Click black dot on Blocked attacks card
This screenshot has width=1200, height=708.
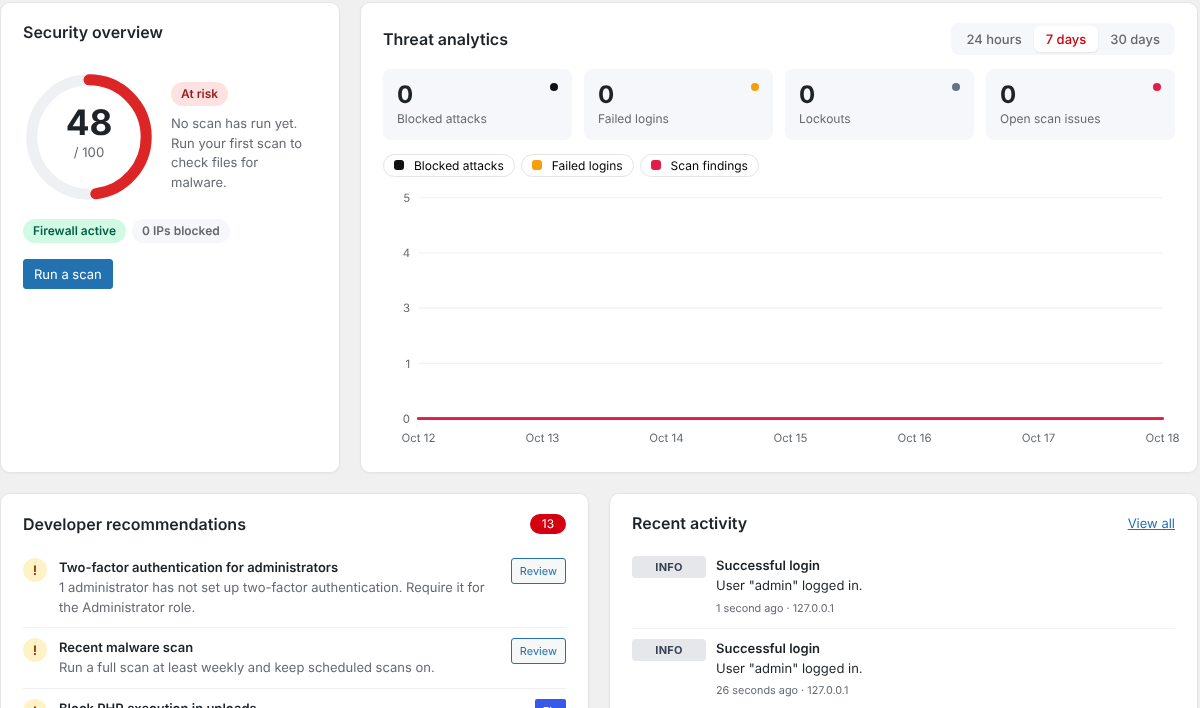(x=554, y=87)
